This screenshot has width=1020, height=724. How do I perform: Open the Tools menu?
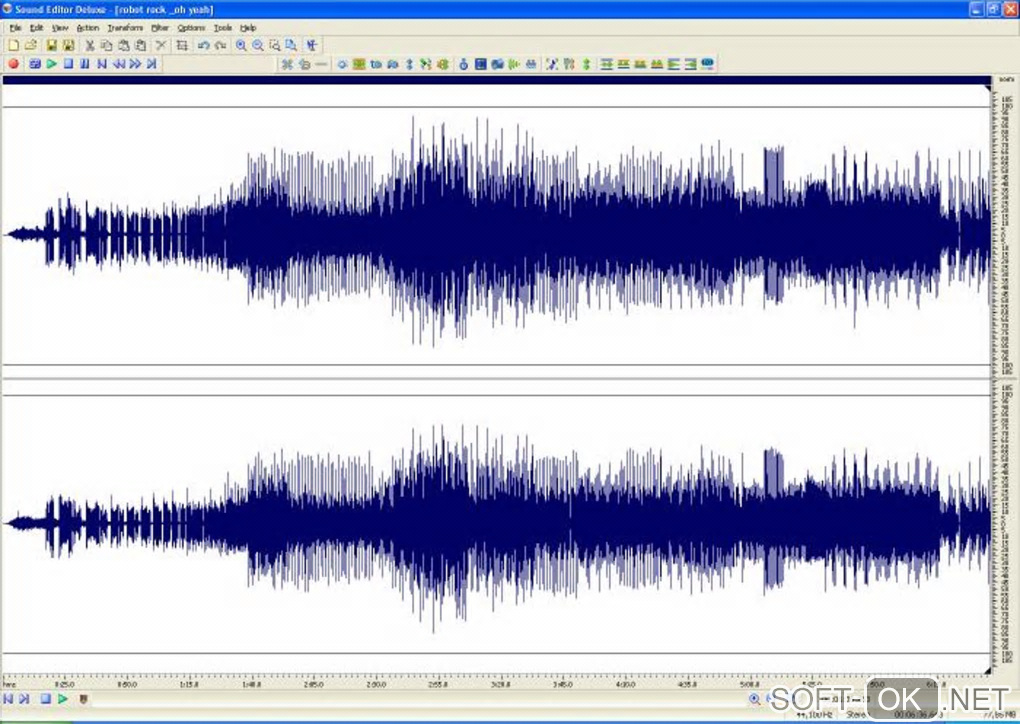[222, 28]
